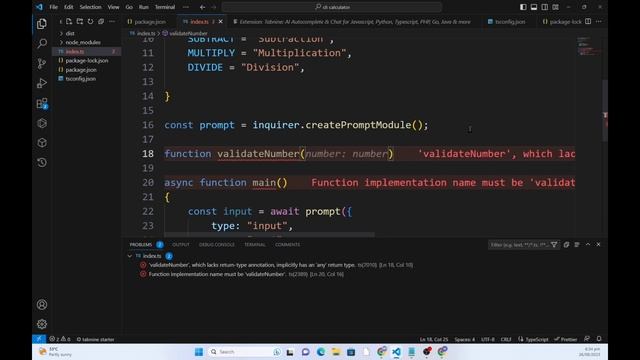This screenshot has height=360, width=640.
Task: Select the Debug Console panel tab
Action: (217, 244)
